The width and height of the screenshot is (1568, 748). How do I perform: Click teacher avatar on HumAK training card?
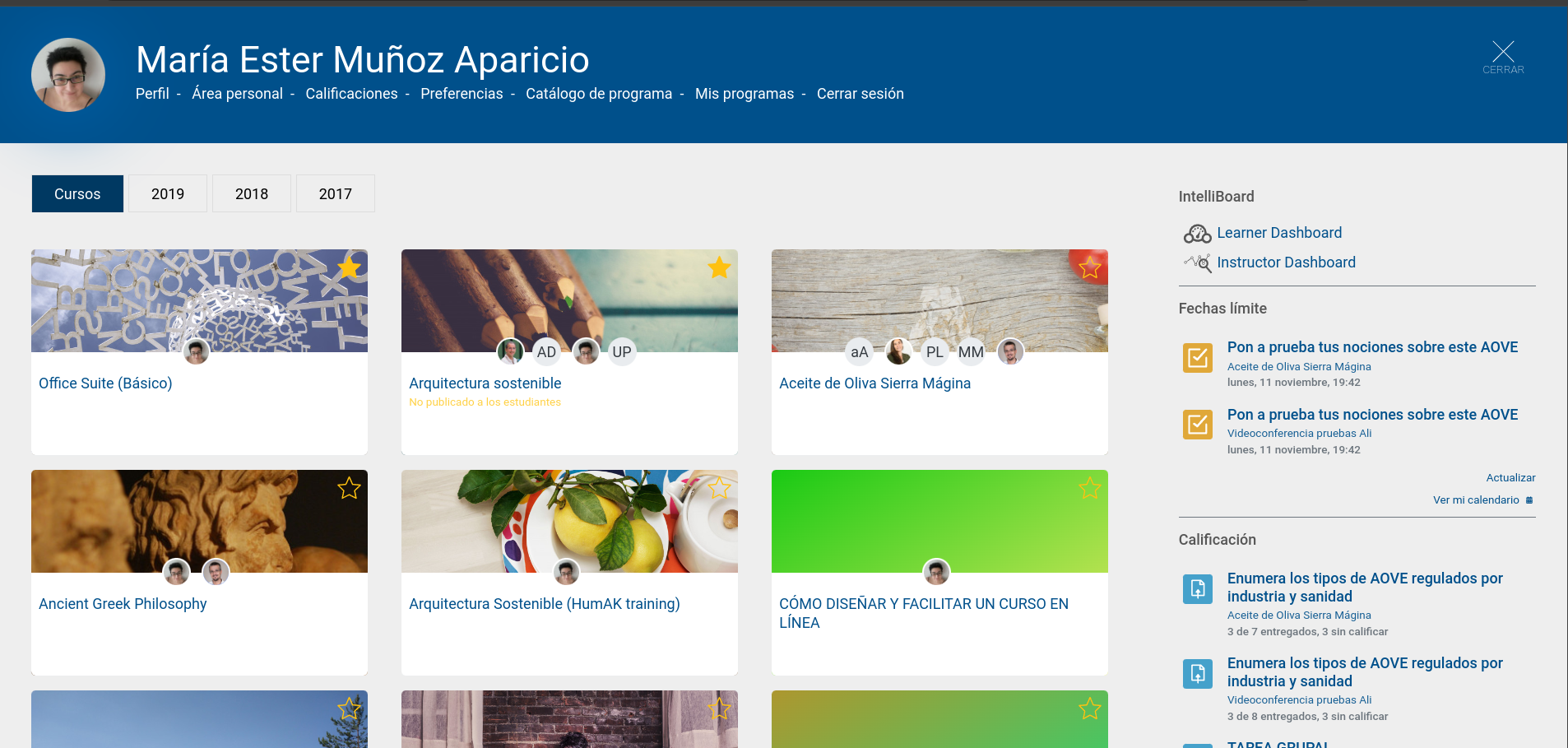(566, 573)
